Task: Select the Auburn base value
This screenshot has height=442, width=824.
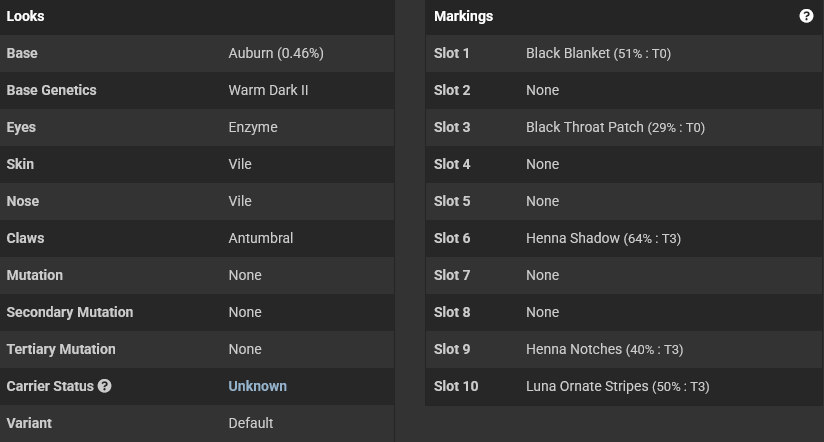Action: 275,53
